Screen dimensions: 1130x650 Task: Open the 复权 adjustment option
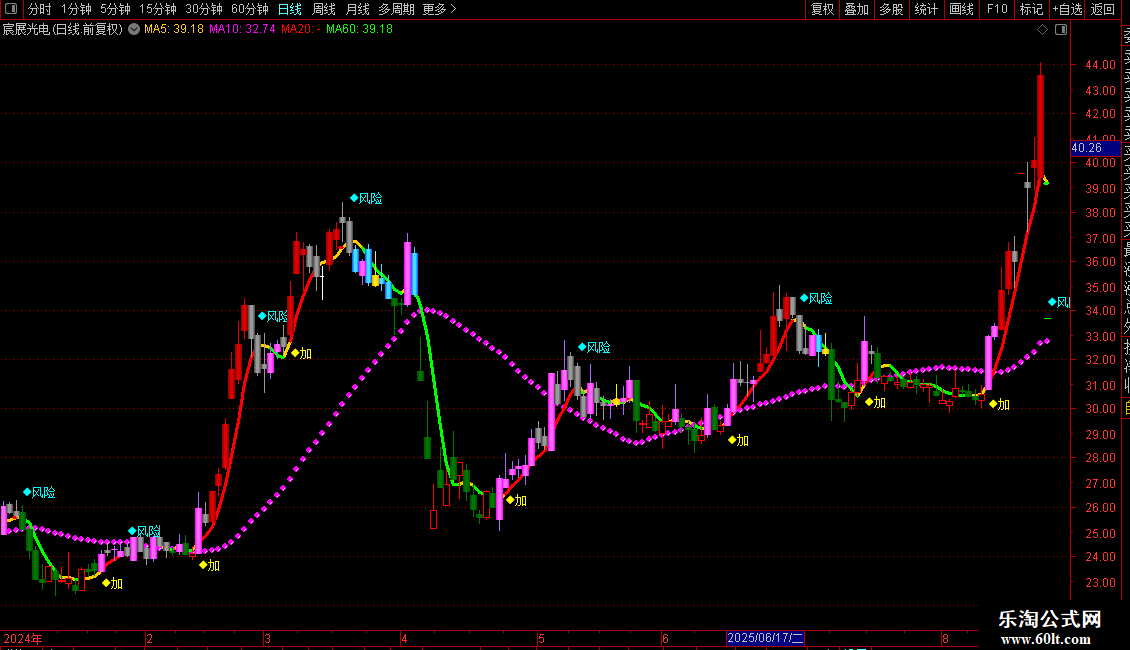[822, 9]
